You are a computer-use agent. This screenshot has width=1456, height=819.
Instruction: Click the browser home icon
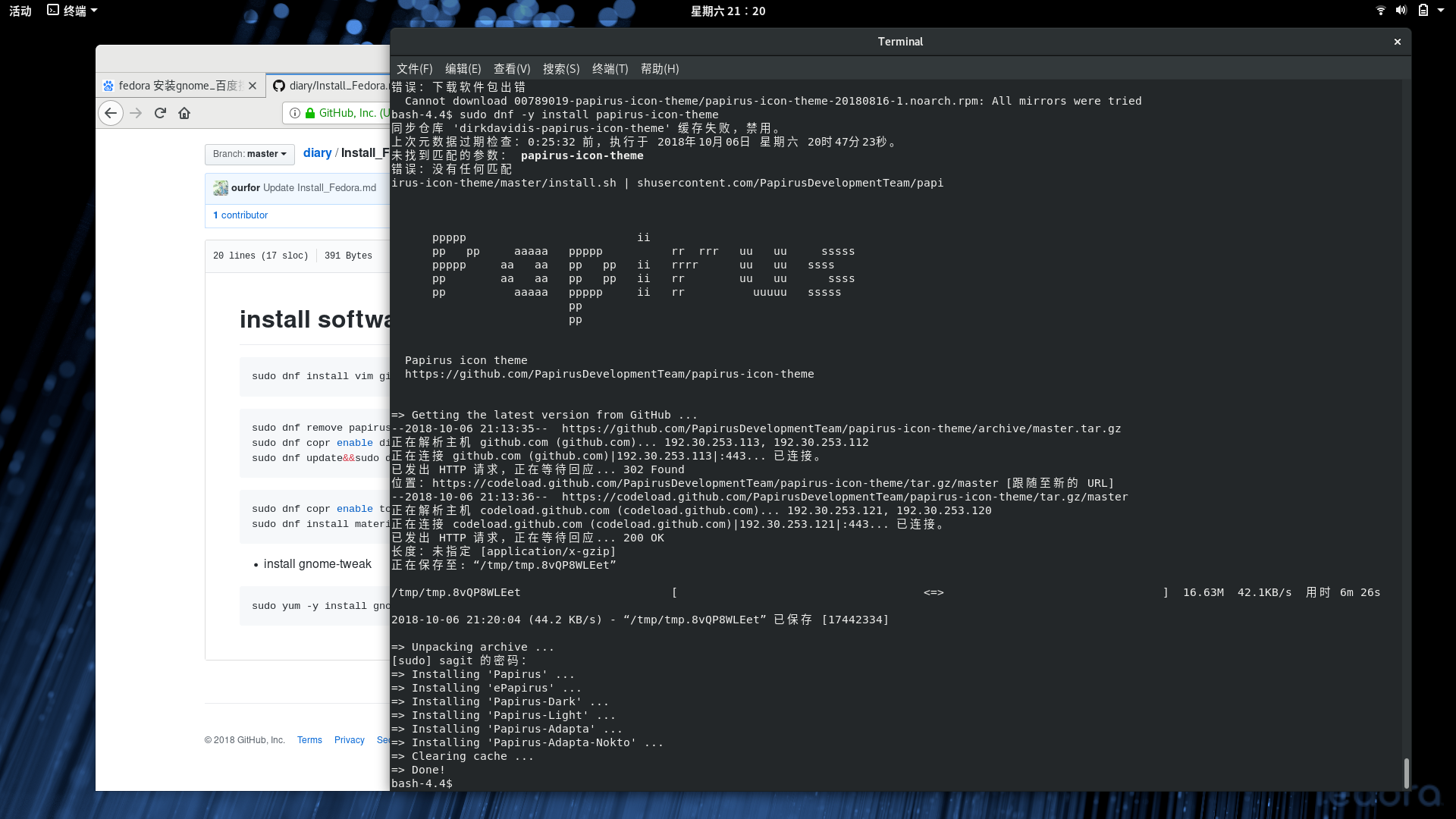tap(184, 113)
